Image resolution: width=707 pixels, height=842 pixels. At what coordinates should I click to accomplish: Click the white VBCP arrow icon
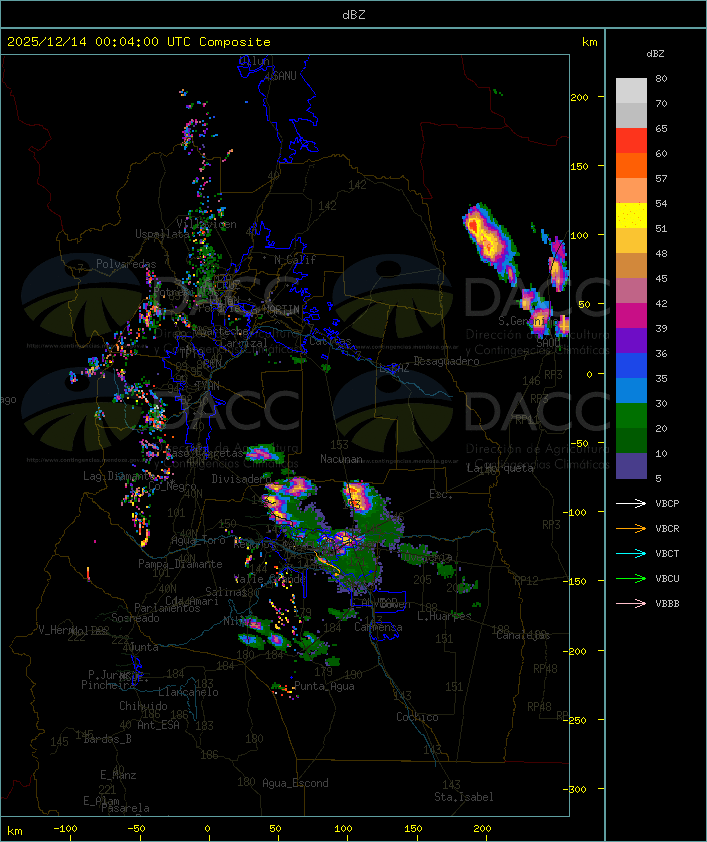(x=631, y=503)
